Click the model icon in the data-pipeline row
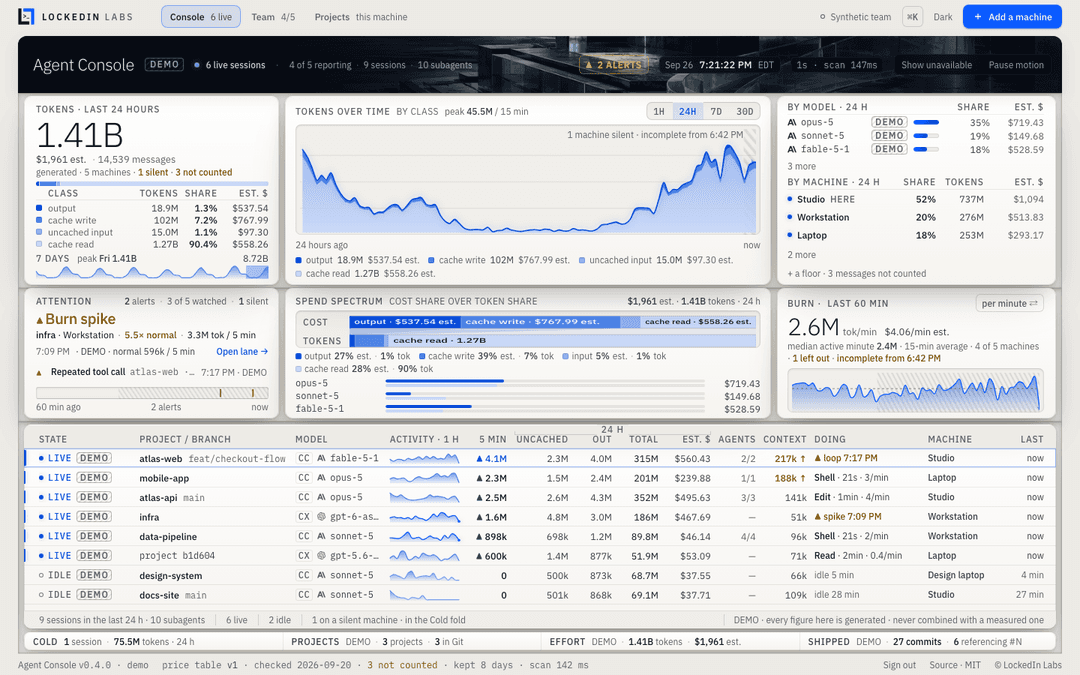The image size is (1080, 675). tap(321, 536)
